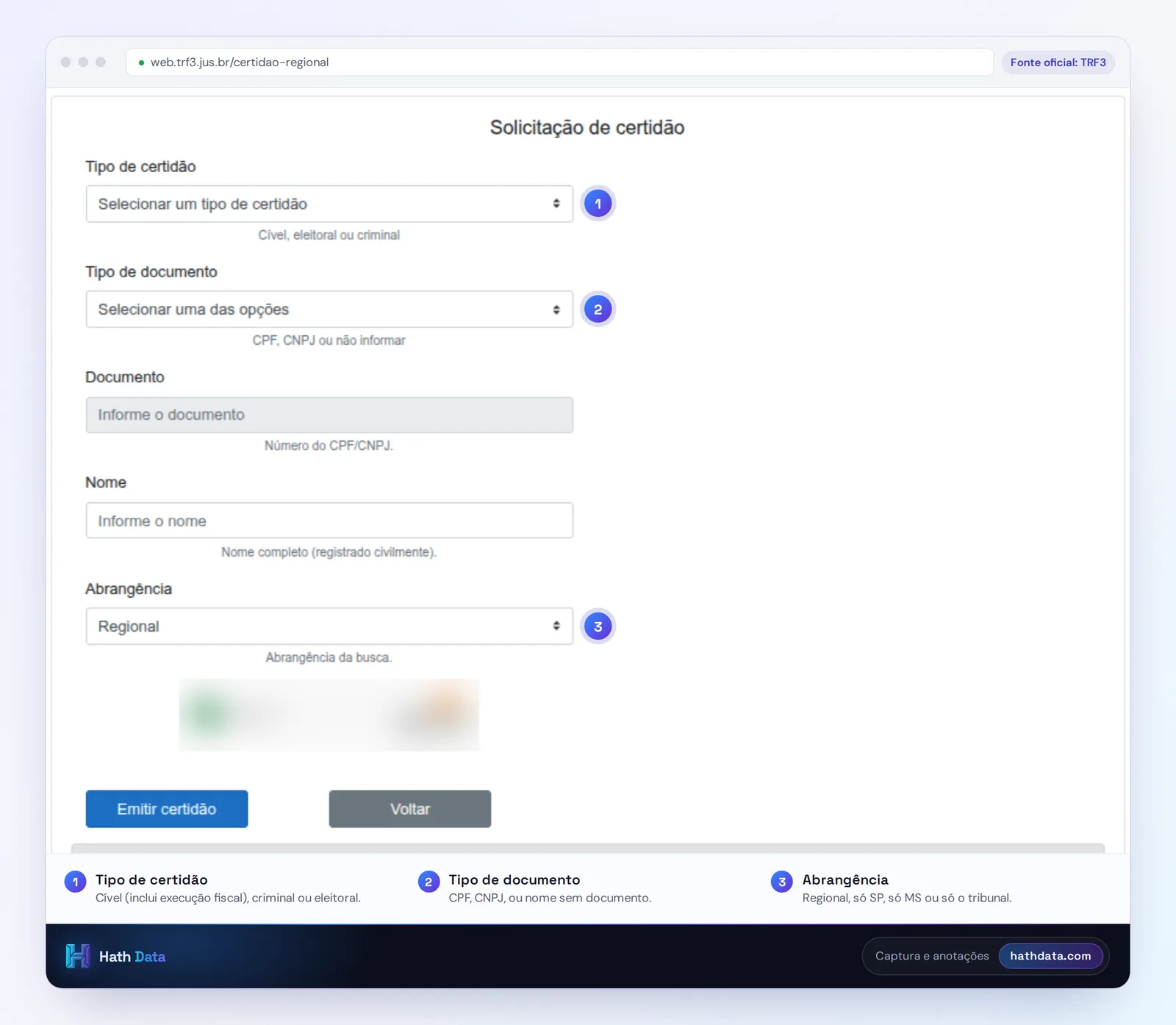Click 'Regional, só SP, só MS ou só o tribunal.'
Viewport: 1176px width, 1025px height.
[907, 898]
